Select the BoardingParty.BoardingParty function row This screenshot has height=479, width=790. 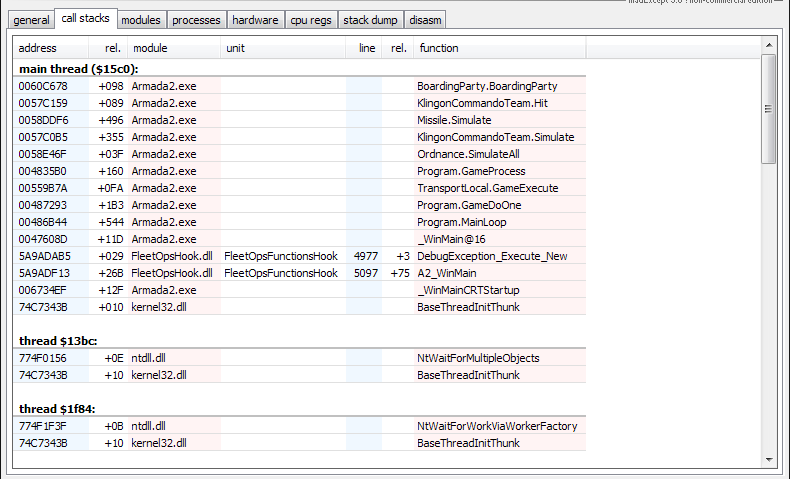pyautogui.click(x=487, y=86)
